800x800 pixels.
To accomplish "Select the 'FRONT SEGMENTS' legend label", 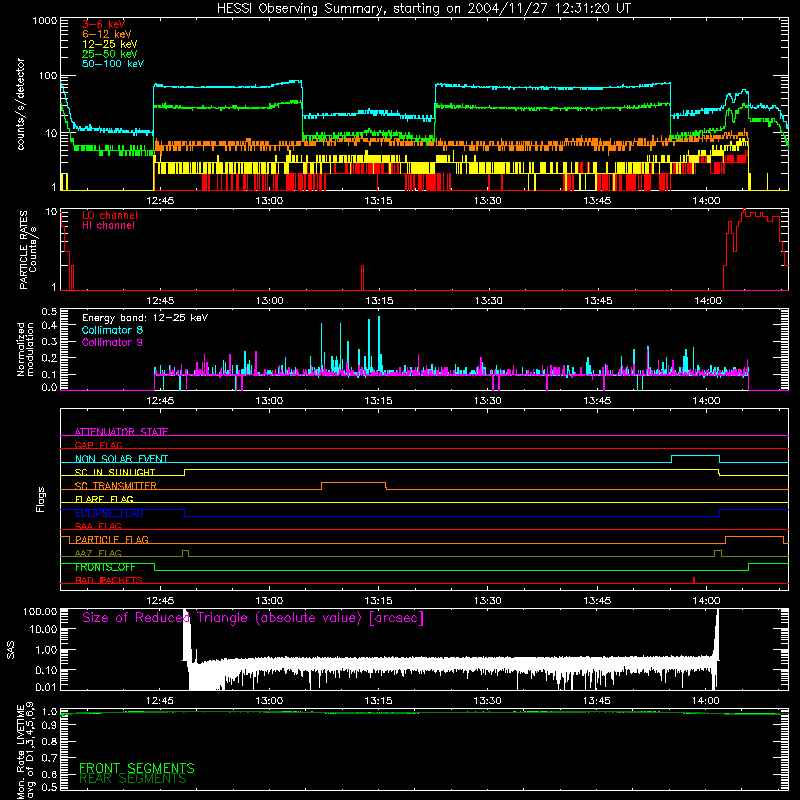I will [x=137, y=768].
